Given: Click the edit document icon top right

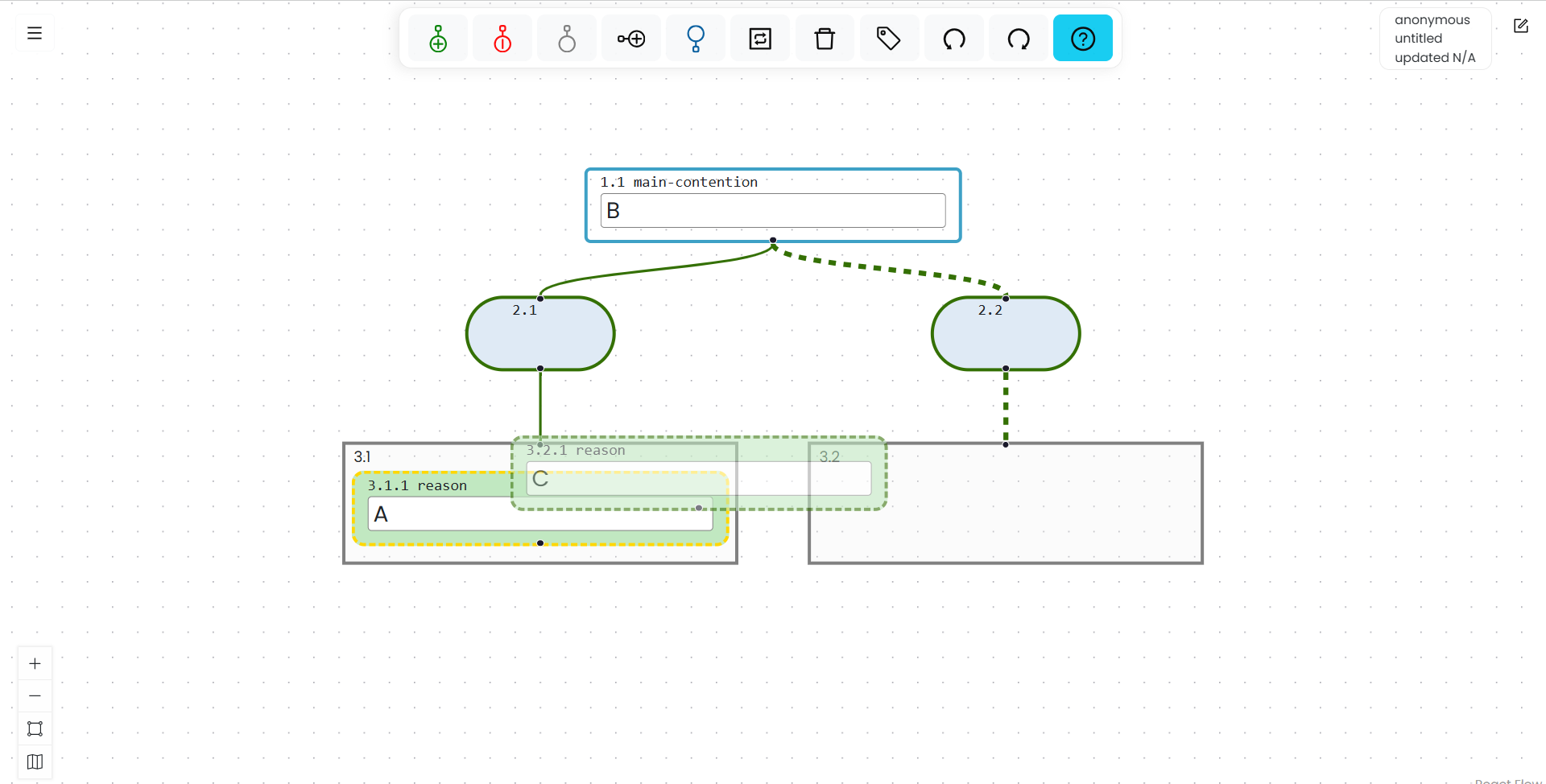Looking at the screenshot, I should [1521, 26].
